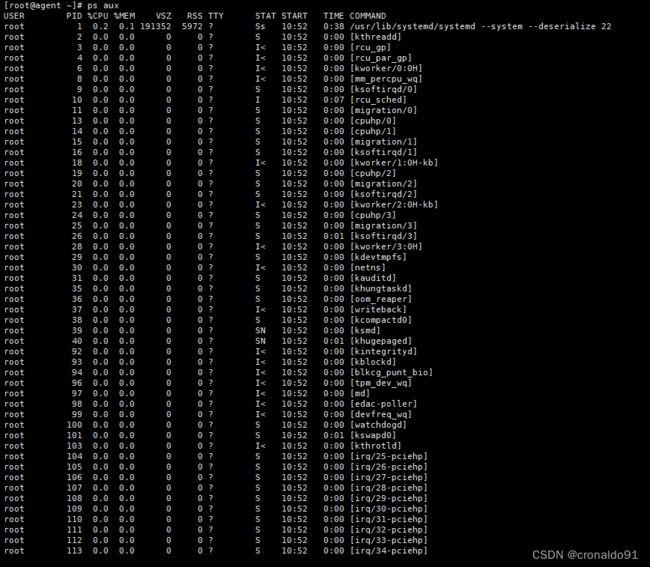
Task: Select the [kthreadd] process name
Action: click(376, 37)
